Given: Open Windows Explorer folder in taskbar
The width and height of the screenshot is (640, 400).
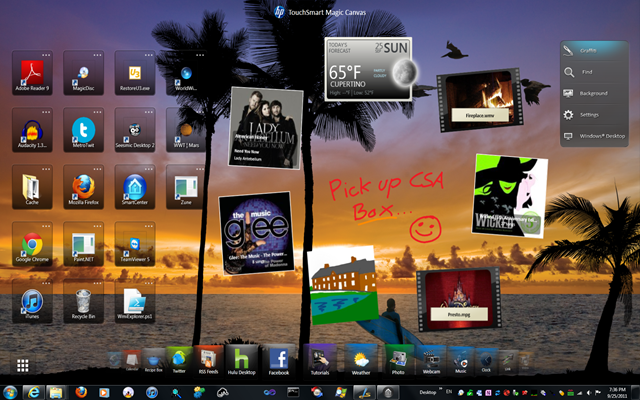Looking at the screenshot, I should tap(56, 392).
